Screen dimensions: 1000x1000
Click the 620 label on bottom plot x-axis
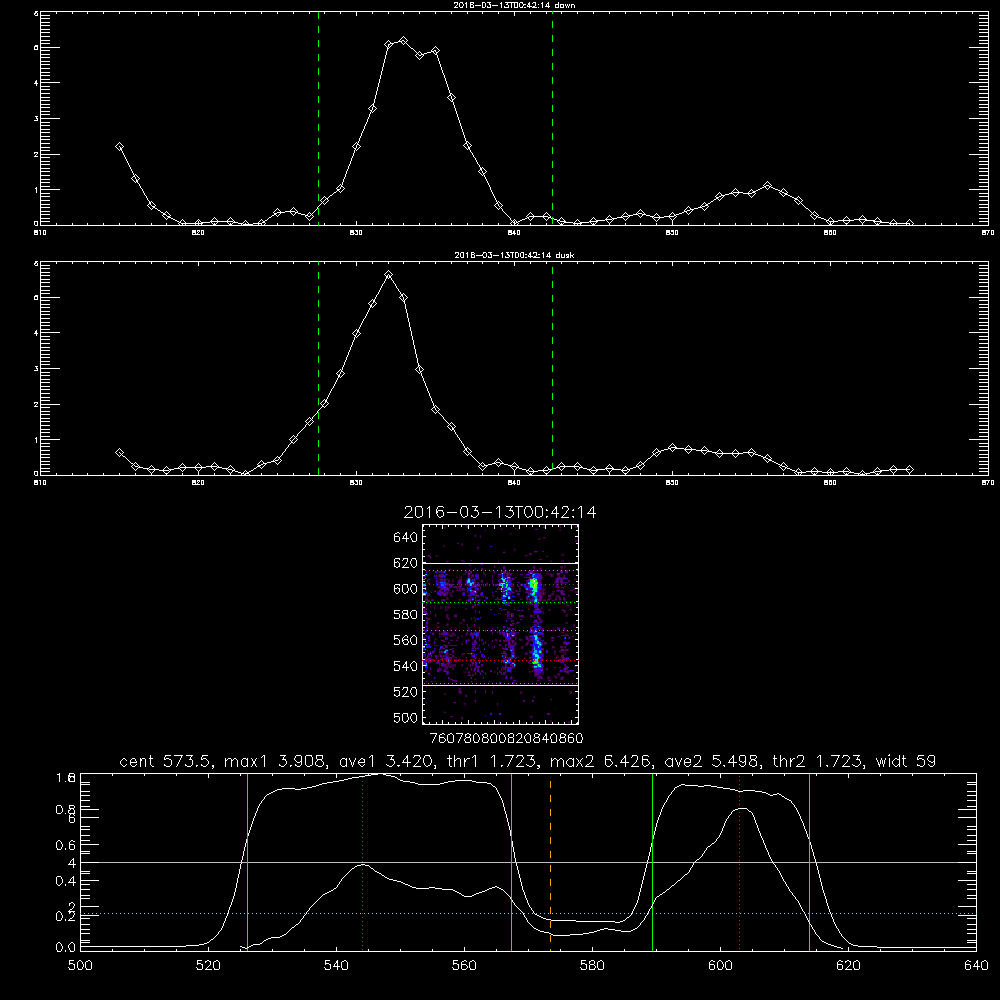848,966
